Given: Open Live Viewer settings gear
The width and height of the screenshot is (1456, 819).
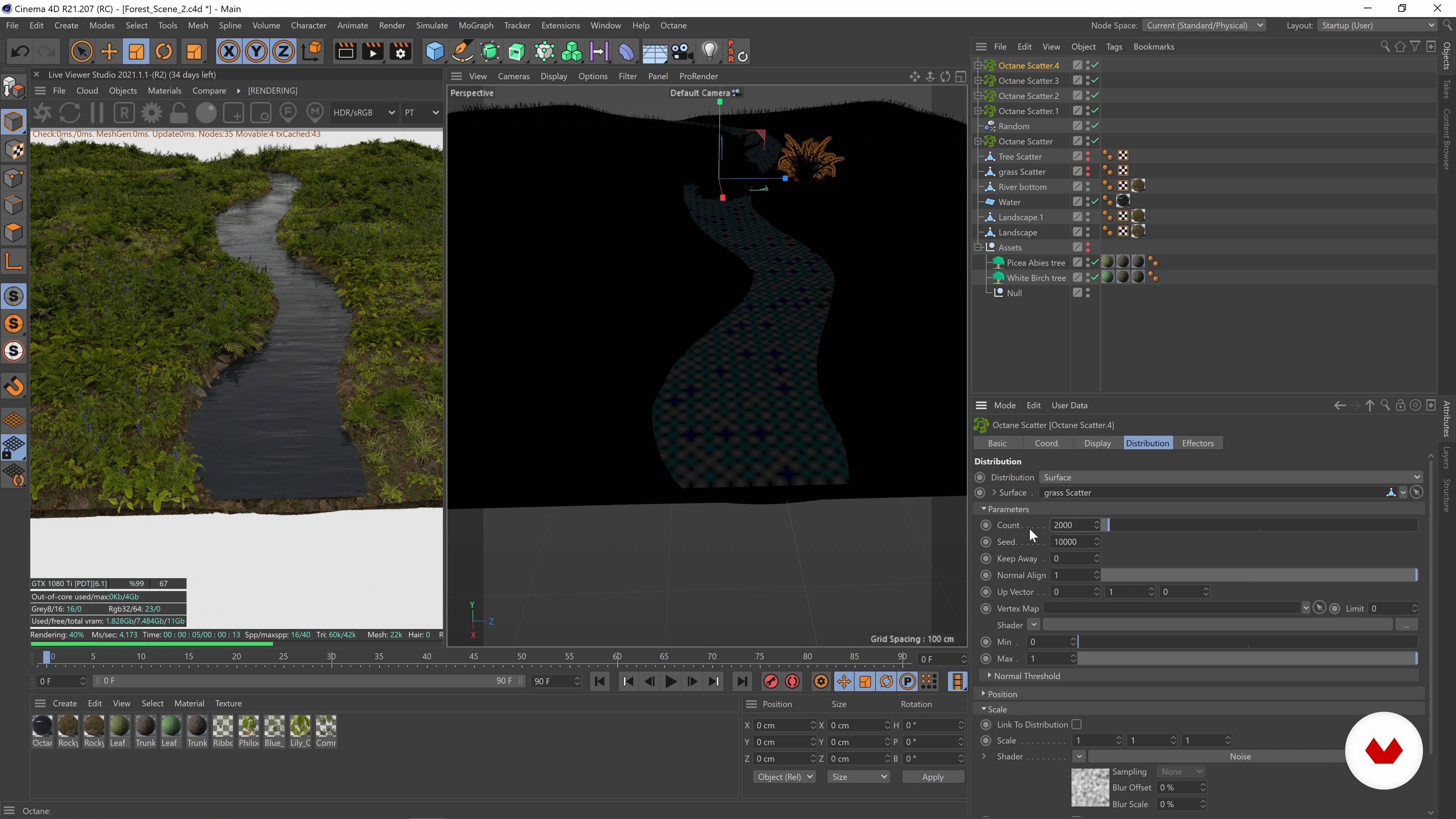Looking at the screenshot, I should [152, 113].
